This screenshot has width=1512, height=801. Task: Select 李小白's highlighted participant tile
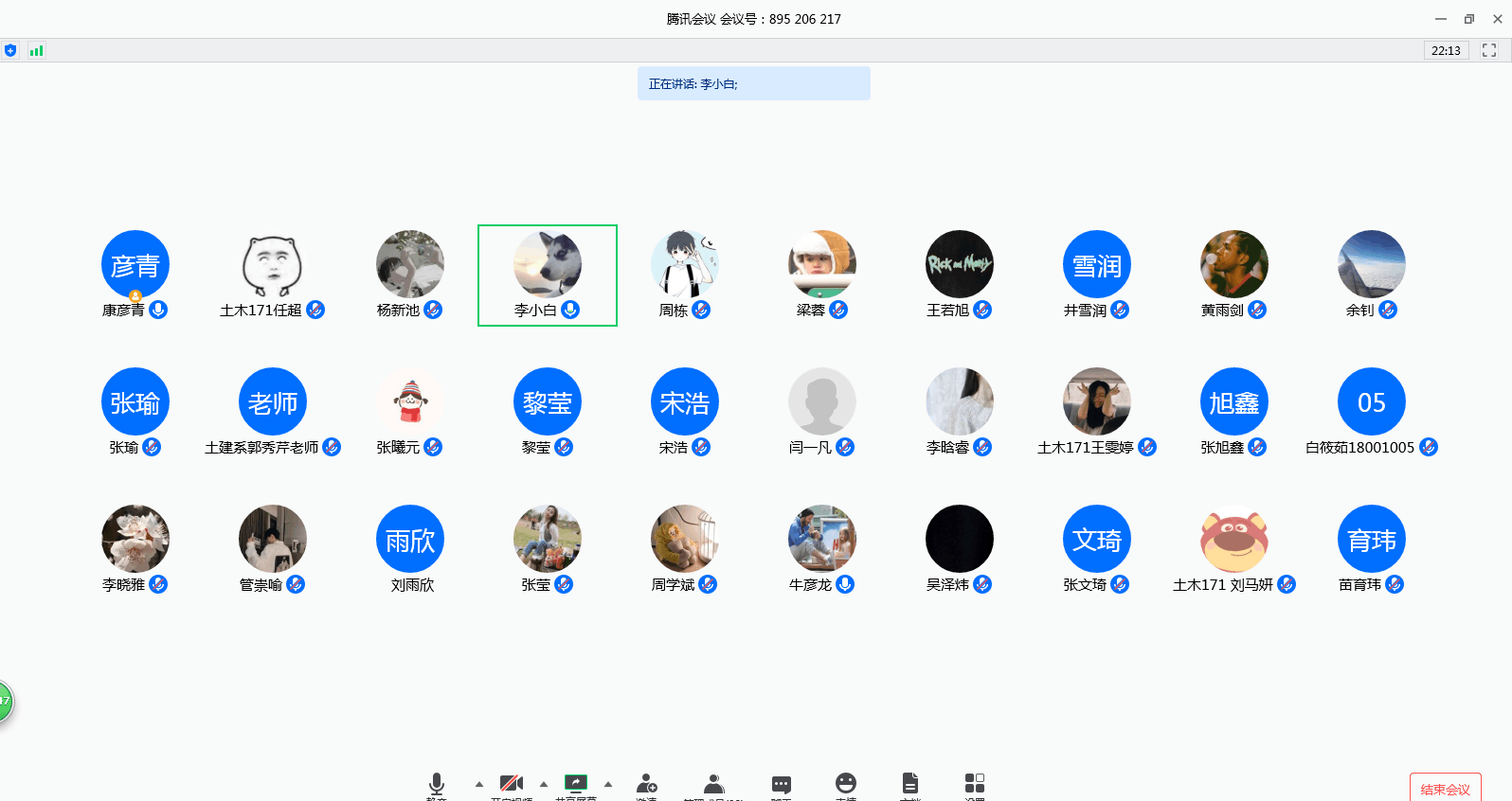548,276
